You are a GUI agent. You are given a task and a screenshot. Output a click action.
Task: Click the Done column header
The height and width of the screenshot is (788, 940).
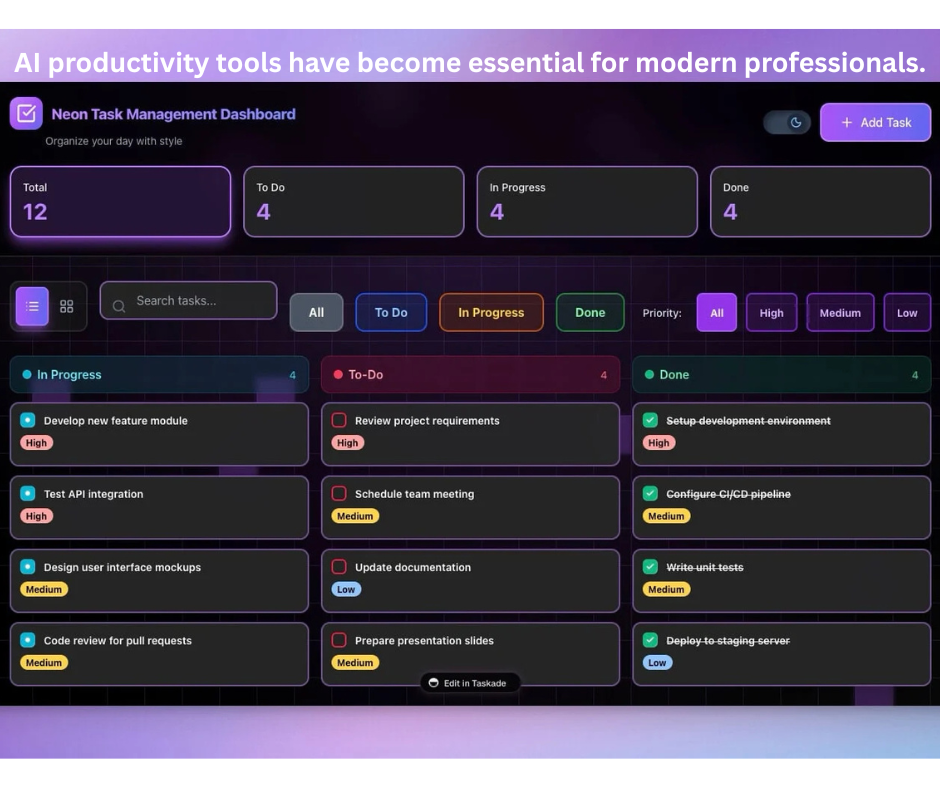(x=782, y=375)
